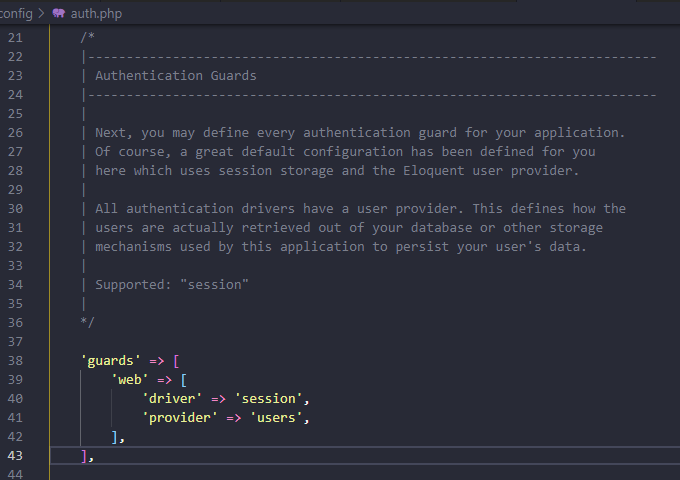Click line number 21 in gutter
The image size is (680, 480).
click(15, 38)
